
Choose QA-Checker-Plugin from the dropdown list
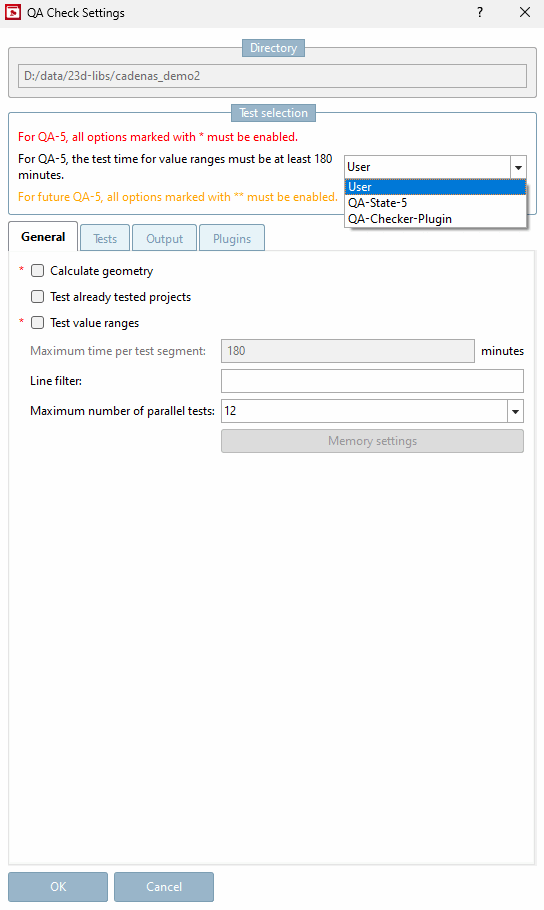435,219
